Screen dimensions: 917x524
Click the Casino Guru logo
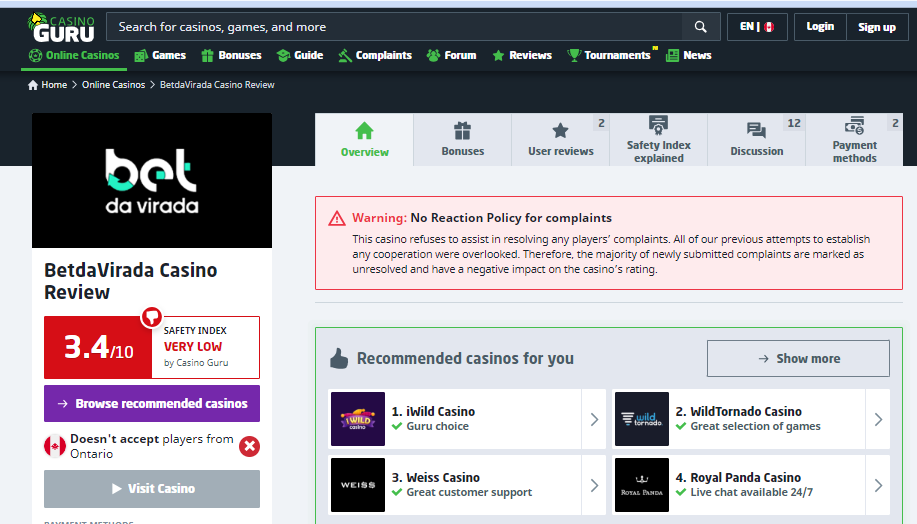61,26
